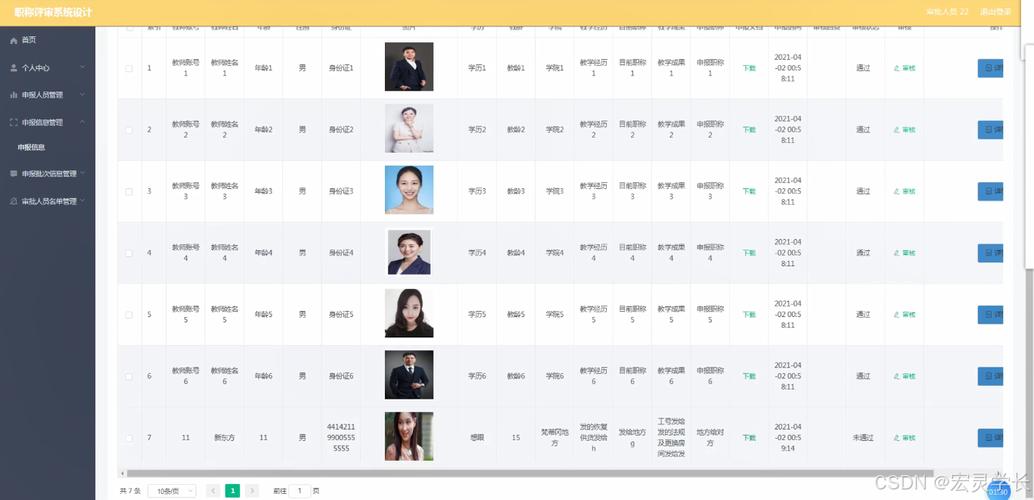Image resolution: width=1034 pixels, height=500 pixels.
Task: Click the 下载 link in row 3
Action: click(748, 191)
